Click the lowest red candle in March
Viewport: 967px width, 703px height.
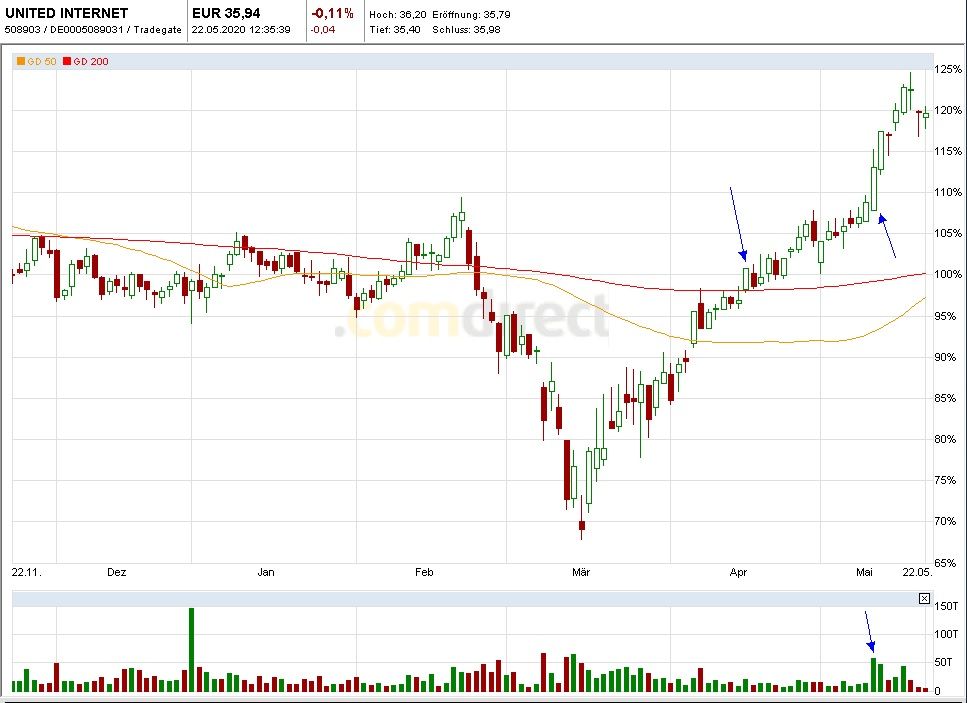click(x=582, y=525)
